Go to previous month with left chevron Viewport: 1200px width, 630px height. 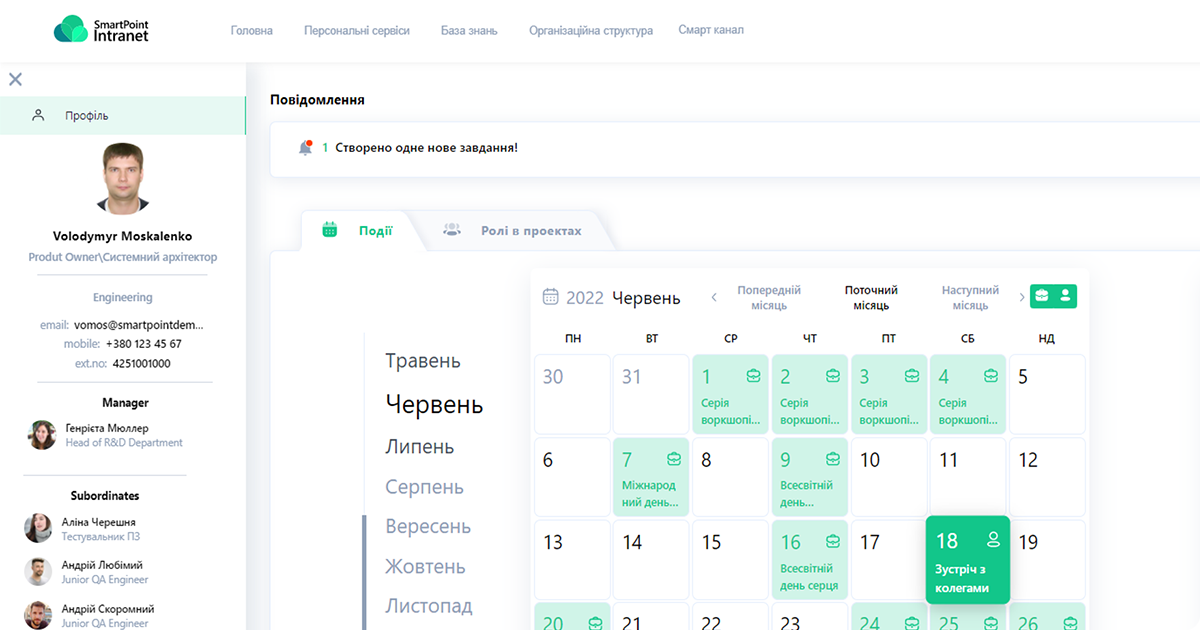point(714,297)
